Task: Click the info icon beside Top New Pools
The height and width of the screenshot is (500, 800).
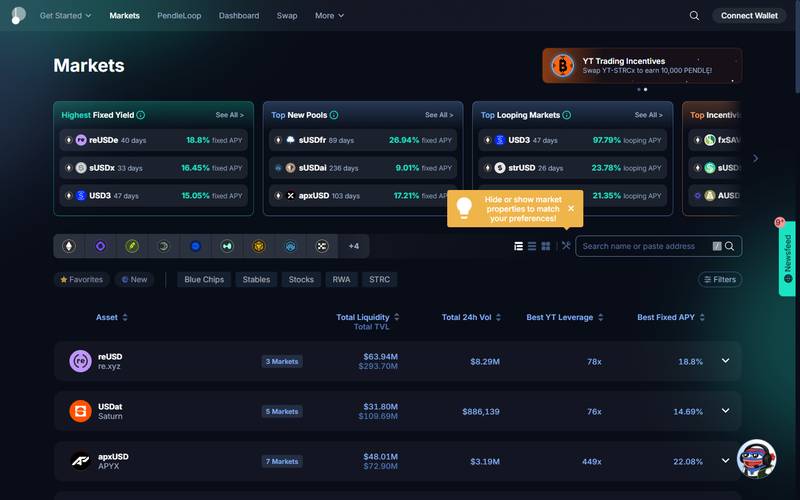Action: click(x=334, y=115)
